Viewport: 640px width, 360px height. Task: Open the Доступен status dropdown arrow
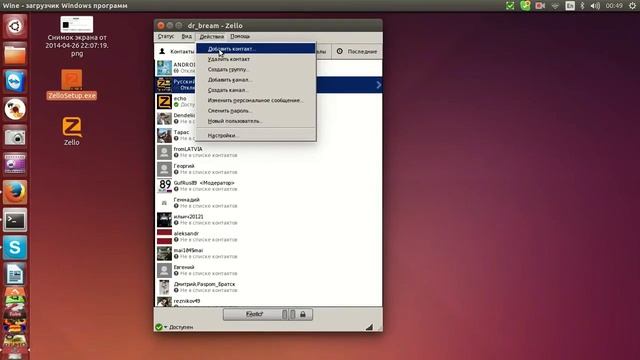(166, 327)
